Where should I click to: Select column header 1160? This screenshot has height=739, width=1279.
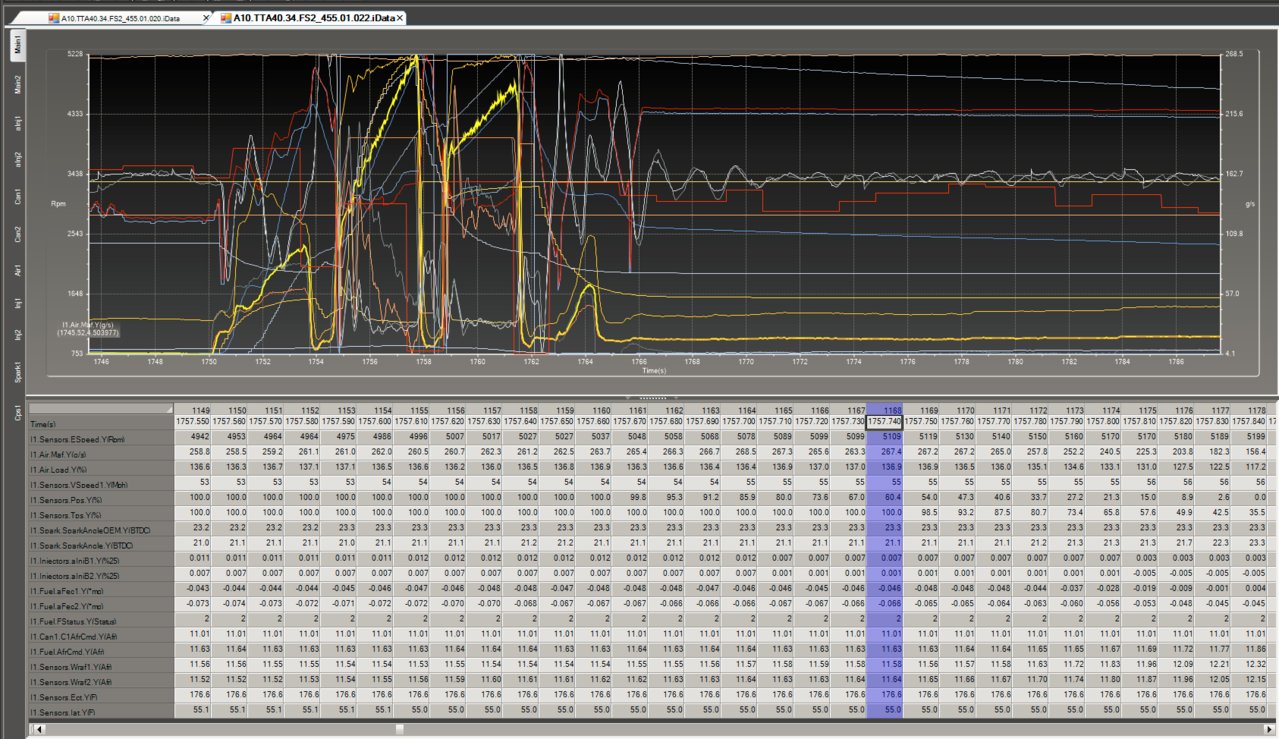click(594, 410)
